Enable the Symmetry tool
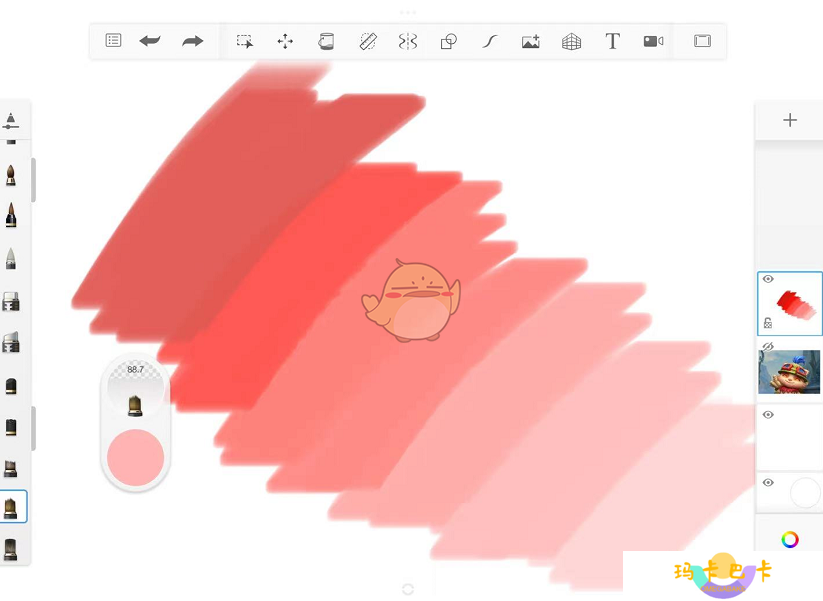The width and height of the screenshot is (823, 601). click(408, 41)
